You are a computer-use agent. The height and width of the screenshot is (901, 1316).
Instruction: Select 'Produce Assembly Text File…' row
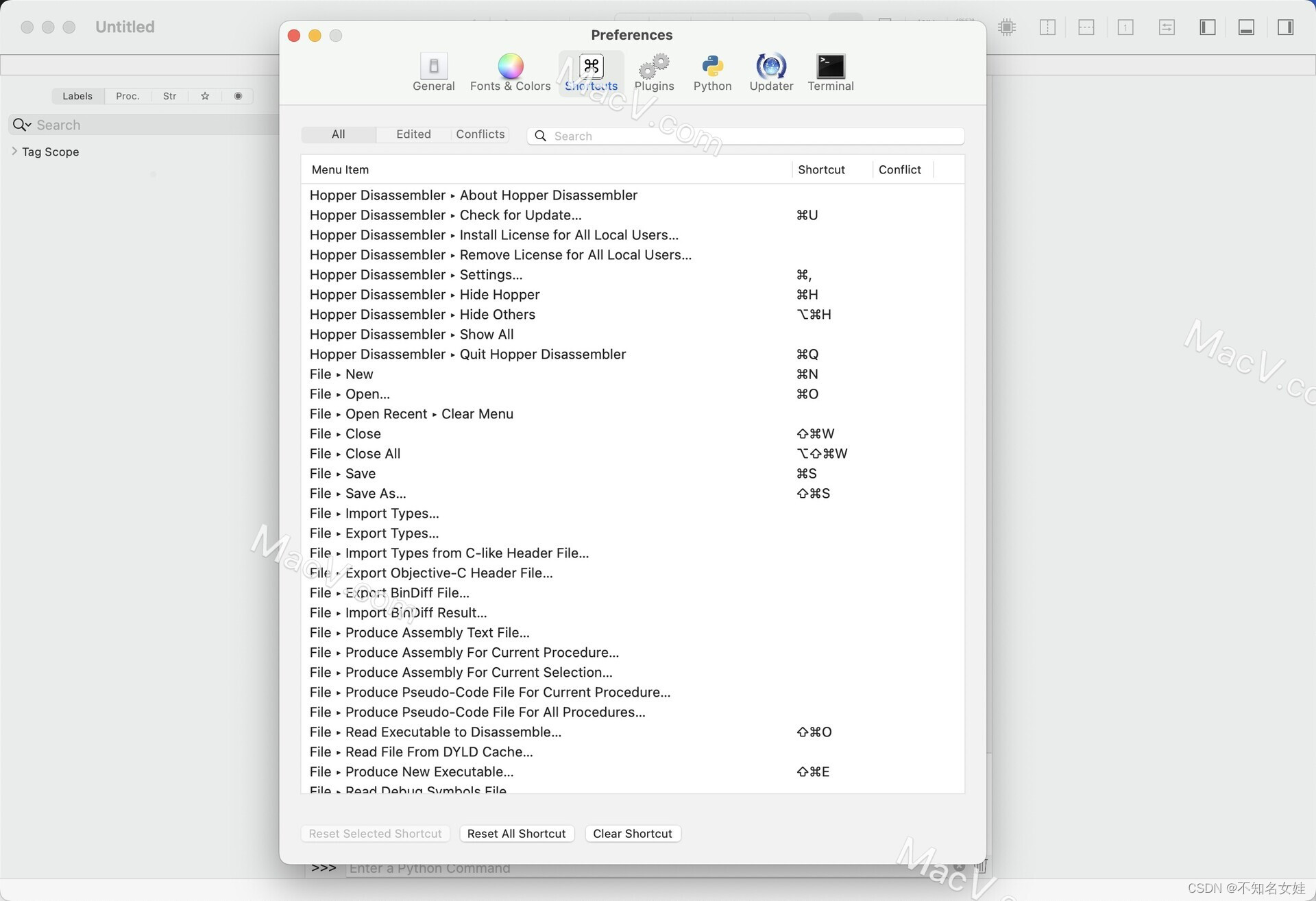click(633, 633)
